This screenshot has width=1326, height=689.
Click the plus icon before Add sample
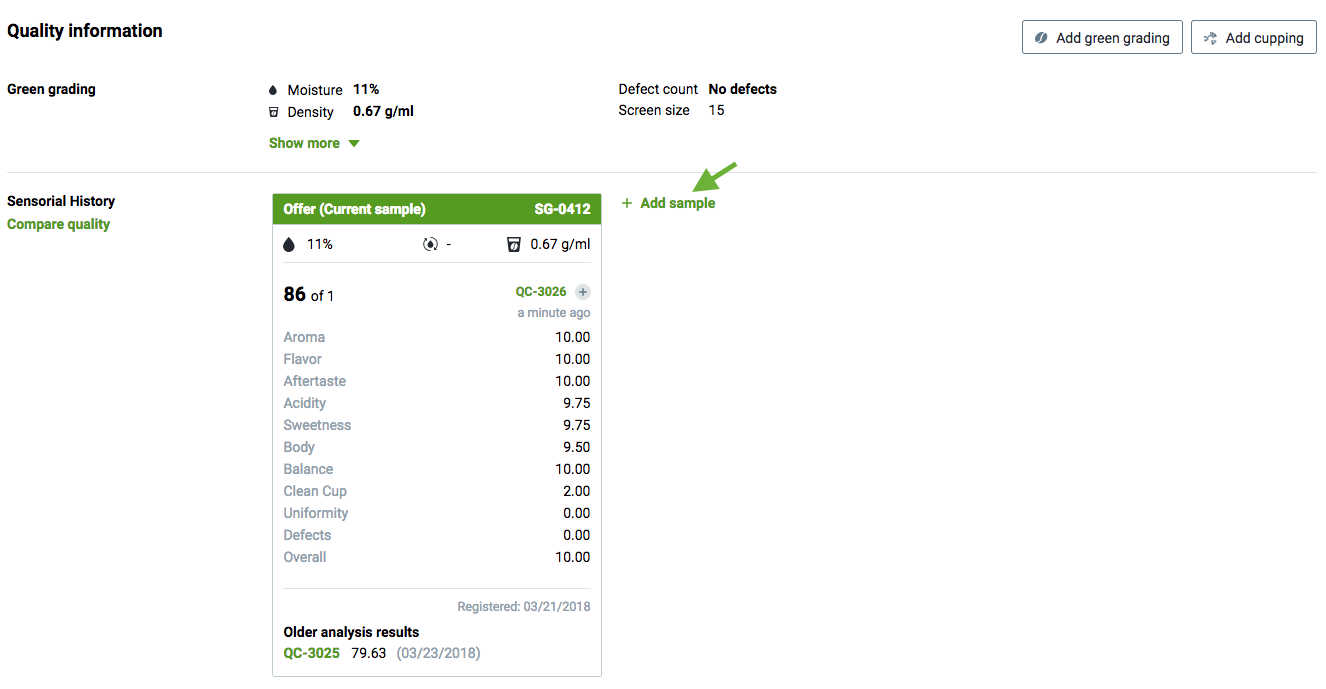click(x=627, y=203)
